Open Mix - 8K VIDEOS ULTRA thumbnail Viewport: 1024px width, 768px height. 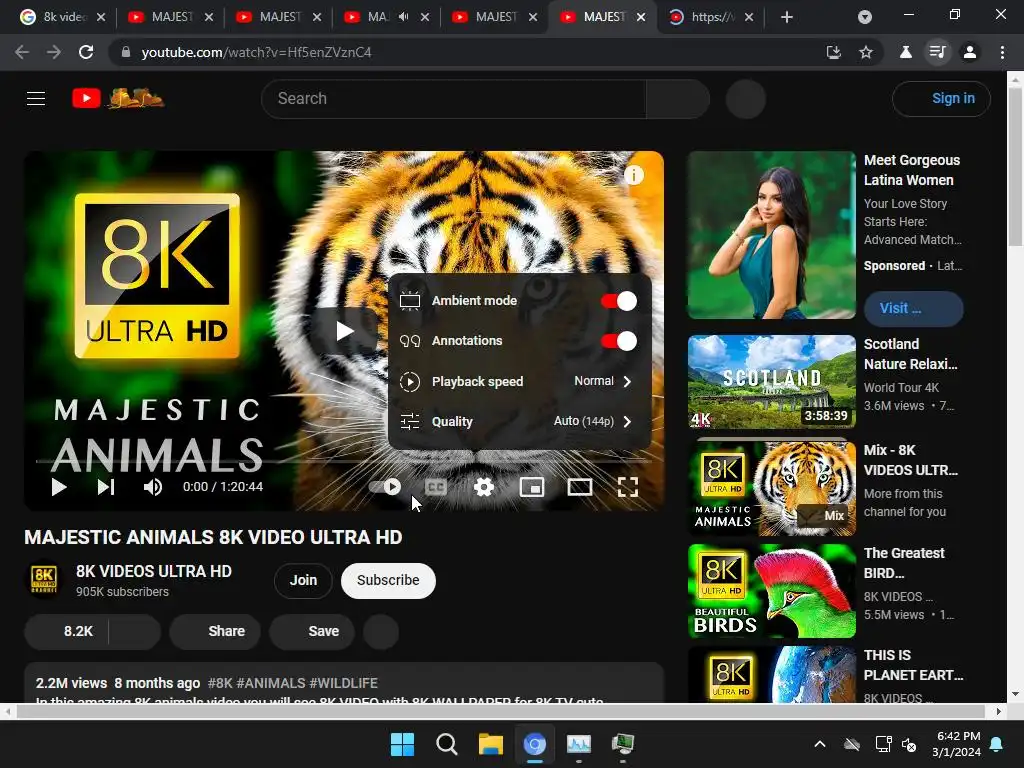pos(771,488)
